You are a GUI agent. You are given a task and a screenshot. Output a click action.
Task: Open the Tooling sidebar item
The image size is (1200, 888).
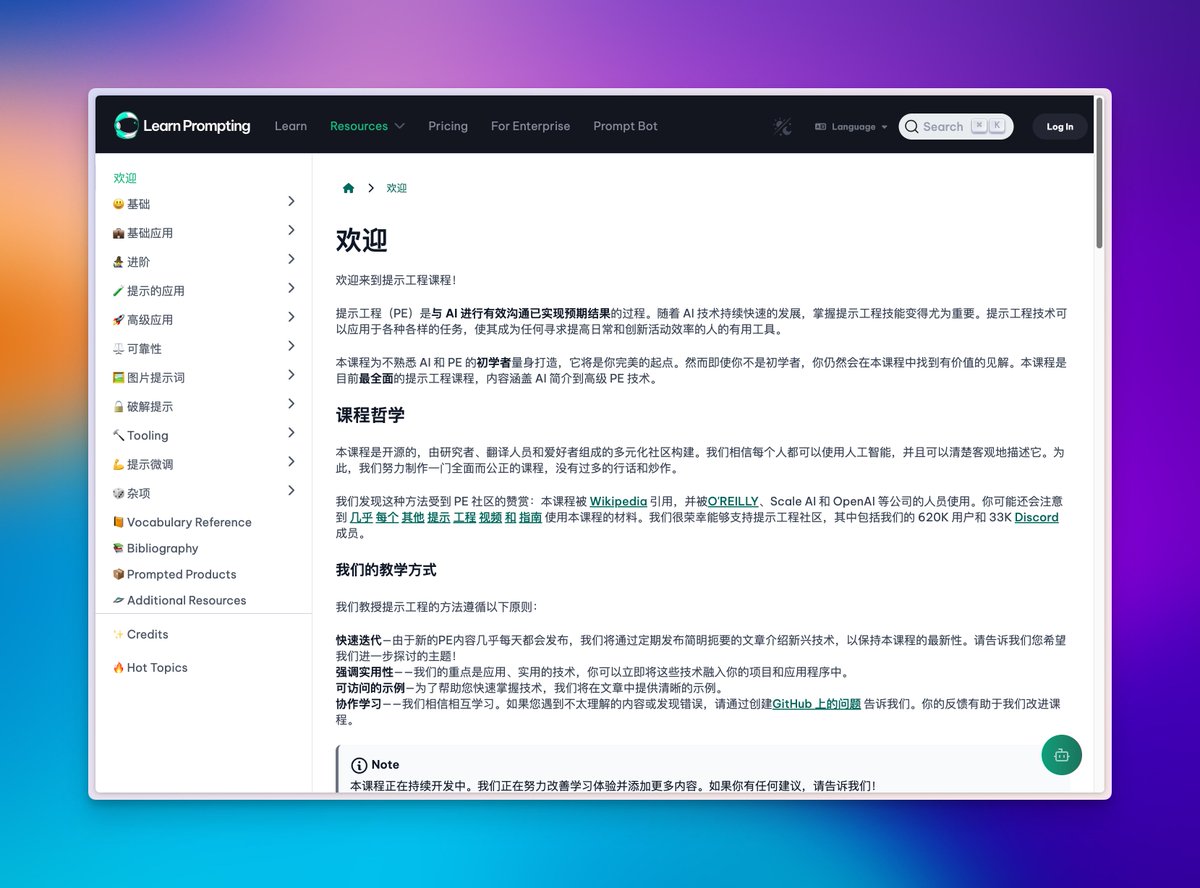tap(140, 436)
